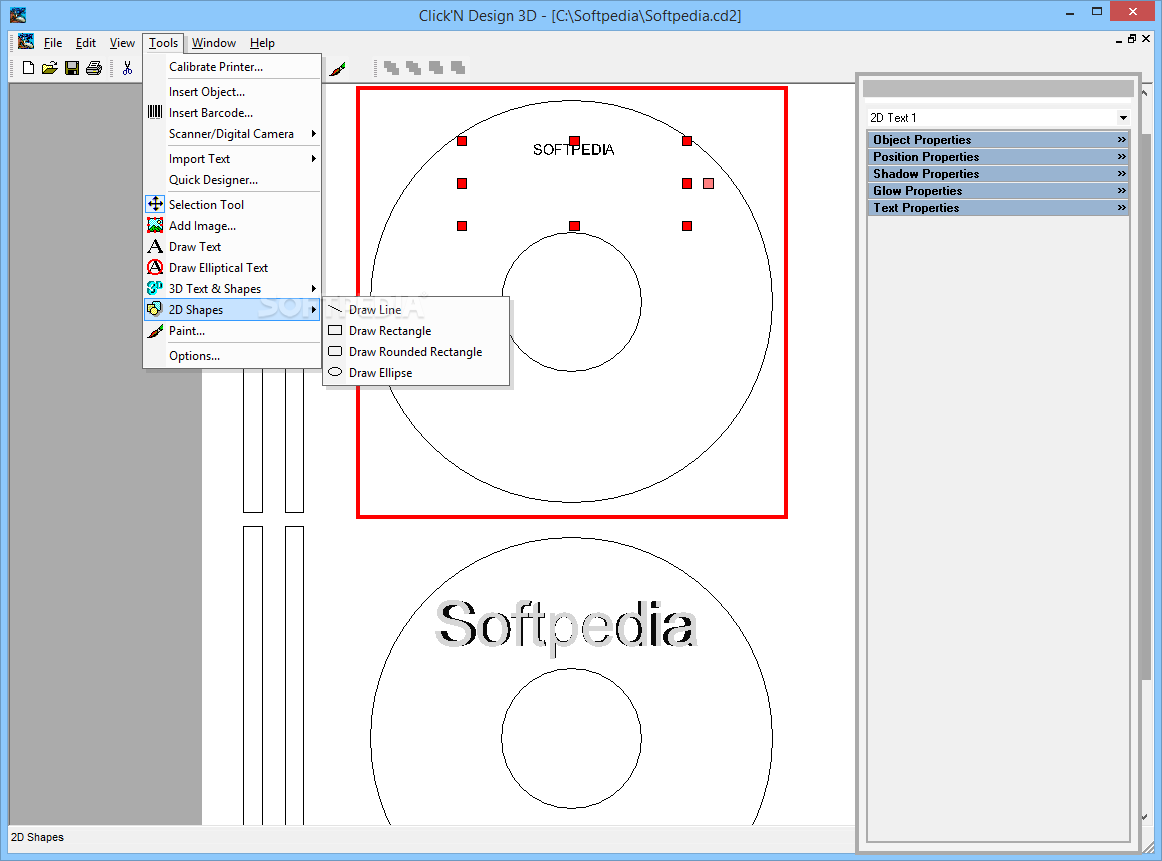Viewport: 1162px width, 861px height.
Task: Expand Object Properties section
Action: [x=998, y=139]
